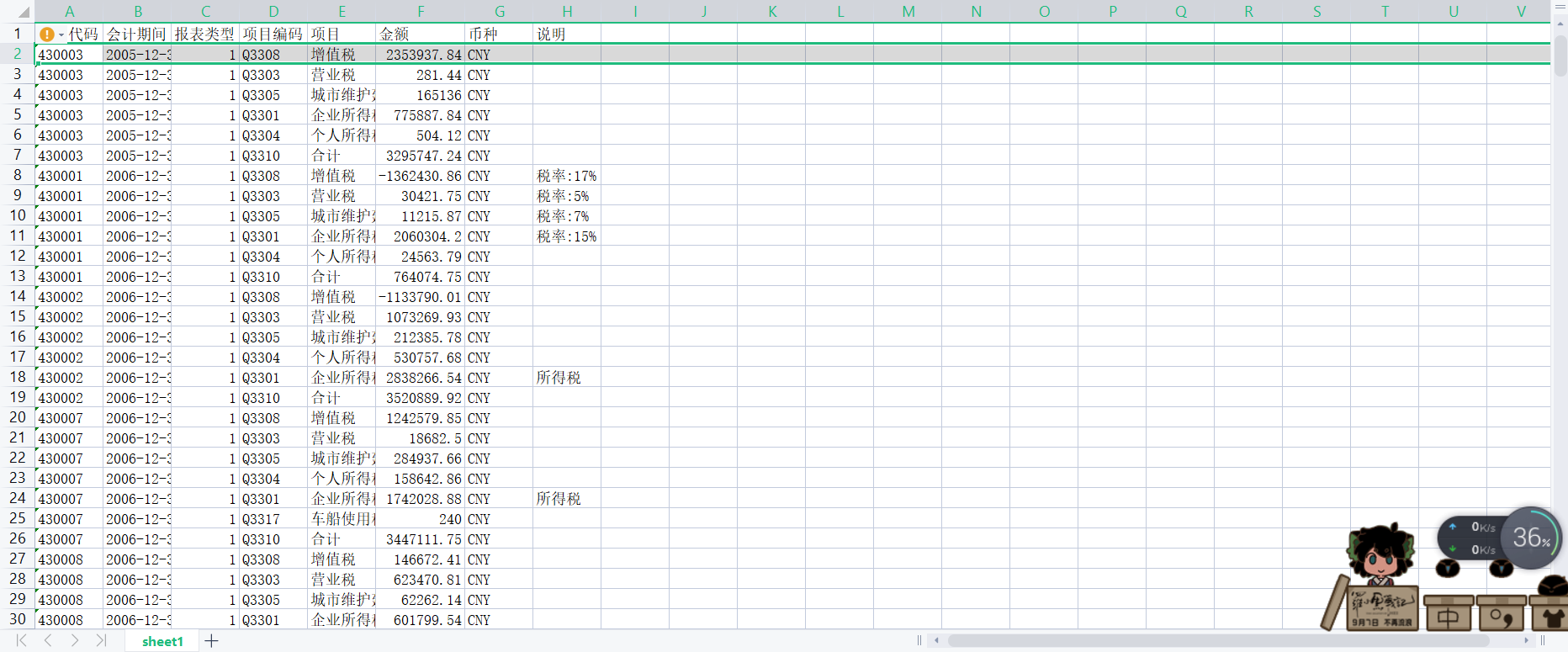Viewport: 1568px width, 652px height.
Task: Go to the previous sheet arrow
Action: [x=48, y=641]
